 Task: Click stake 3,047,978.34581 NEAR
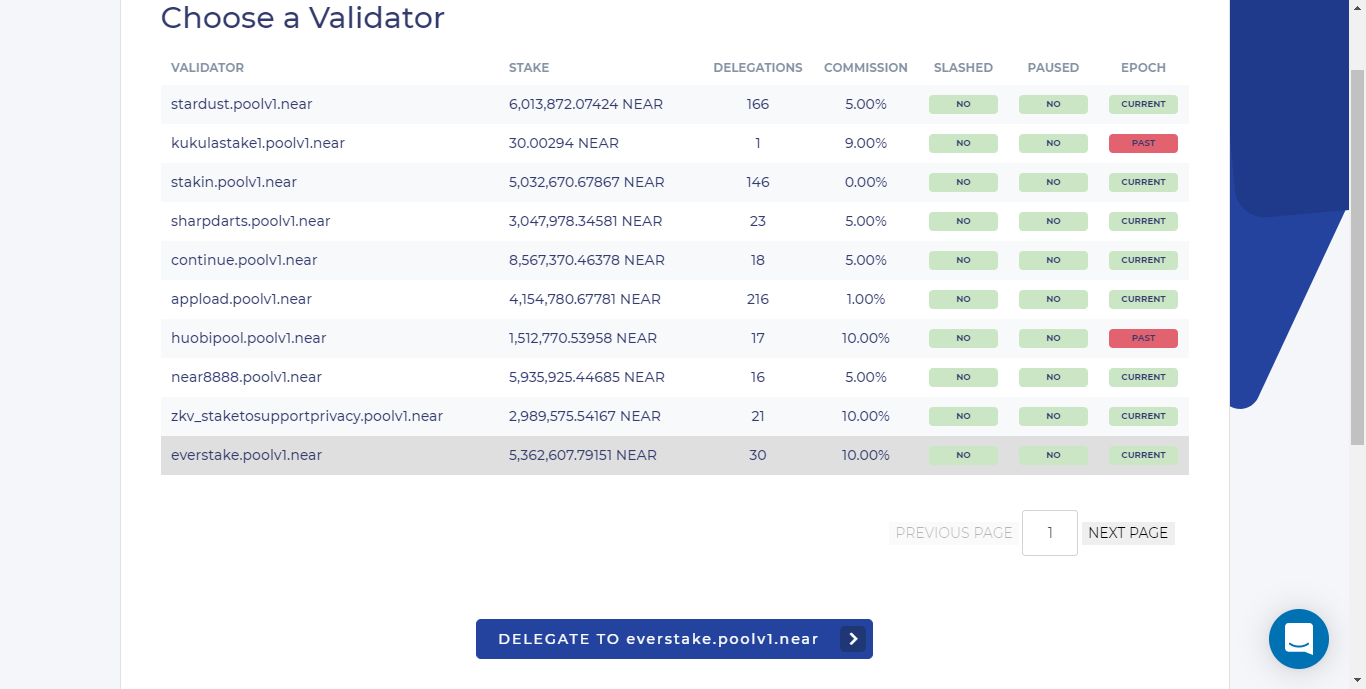(x=586, y=221)
